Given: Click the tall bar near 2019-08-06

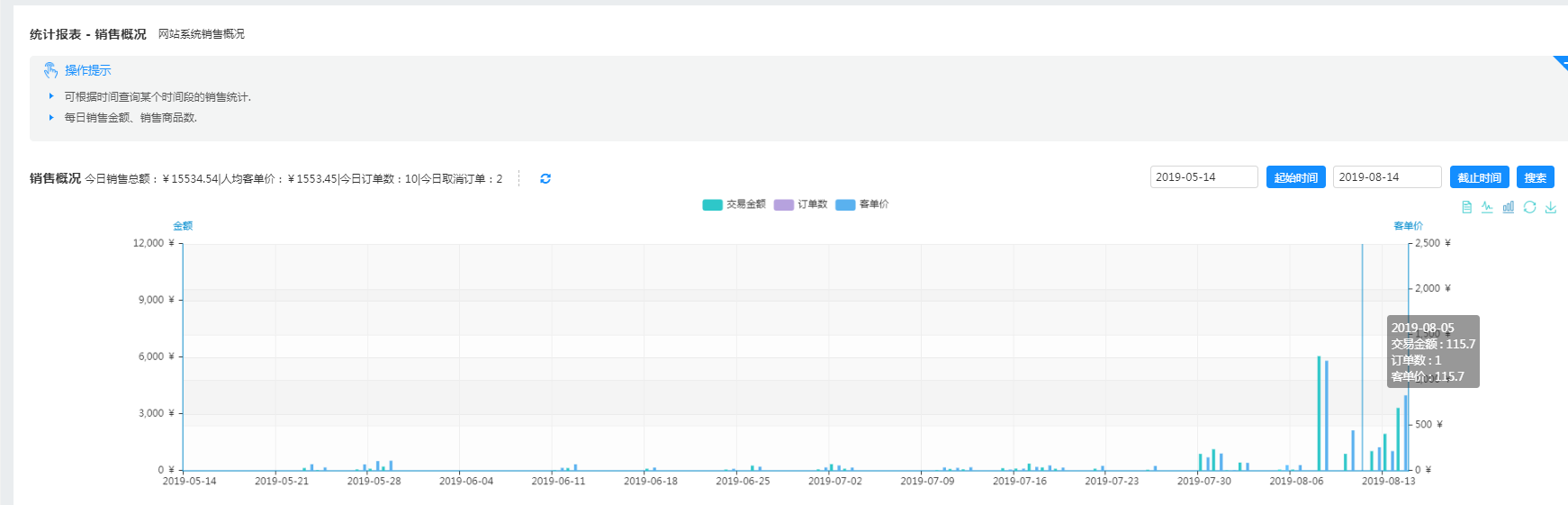Looking at the screenshot, I should point(1320,414).
